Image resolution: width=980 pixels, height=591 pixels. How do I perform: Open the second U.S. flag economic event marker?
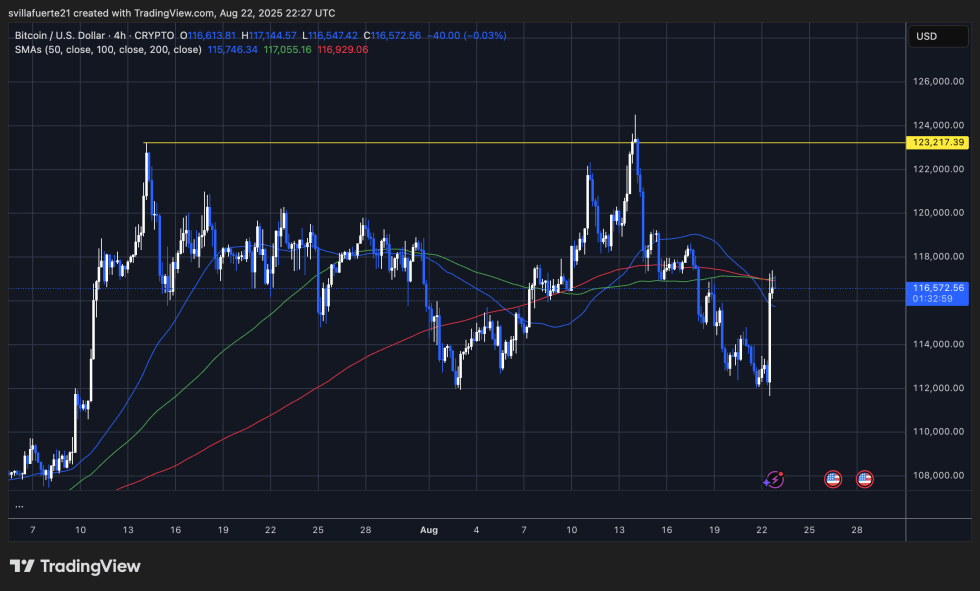pyautogui.click(x=864, y=478)
